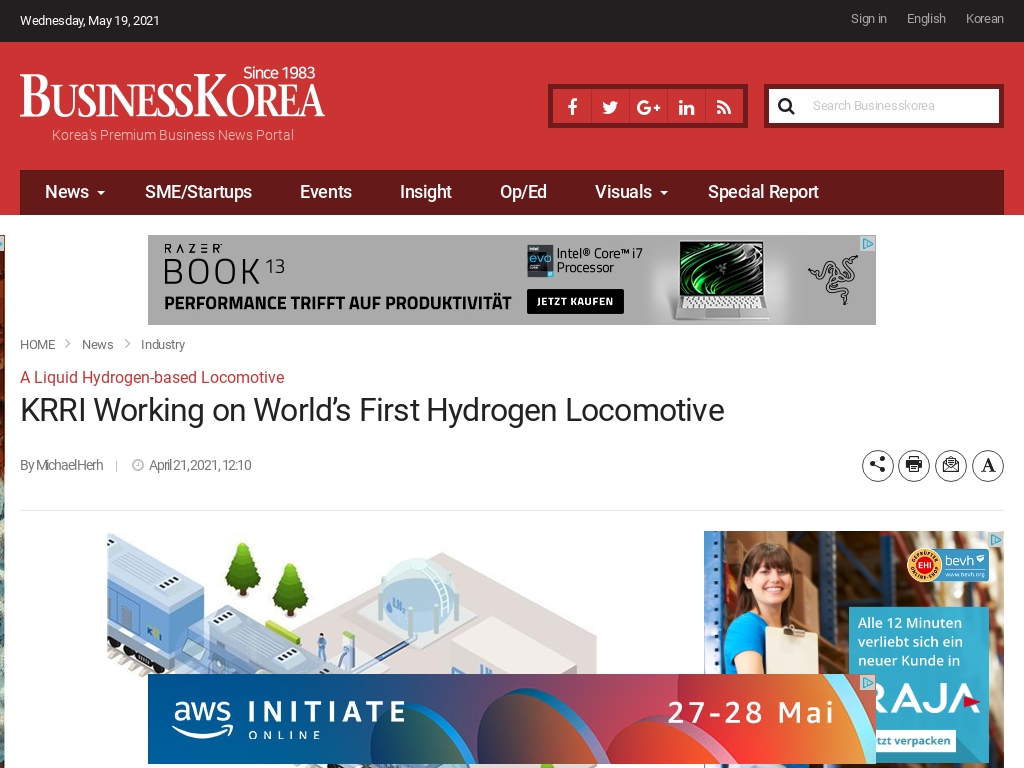The image size is (1024, 768).
Task: Click the subtitle A Liquid Hydrogen-based Locomotive
Action: (x=152, y=377)
